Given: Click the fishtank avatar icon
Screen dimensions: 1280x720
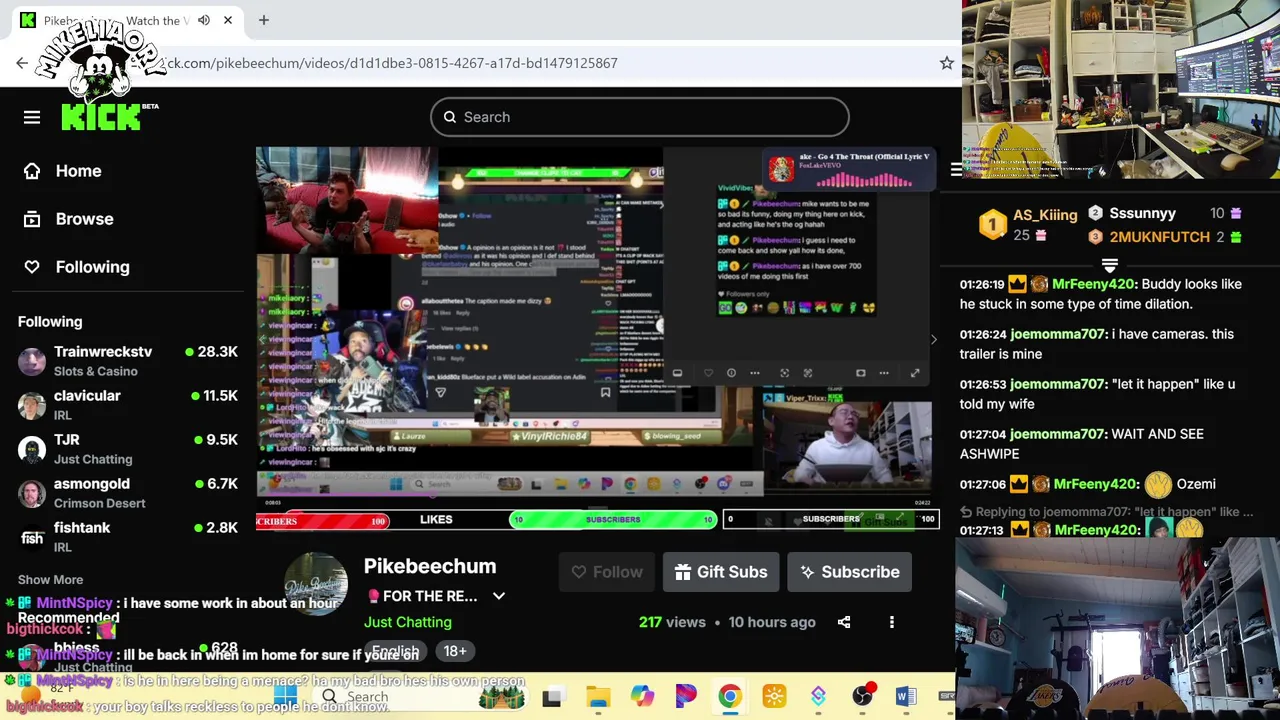Looking at the screenshot, I should pos(32,538).
